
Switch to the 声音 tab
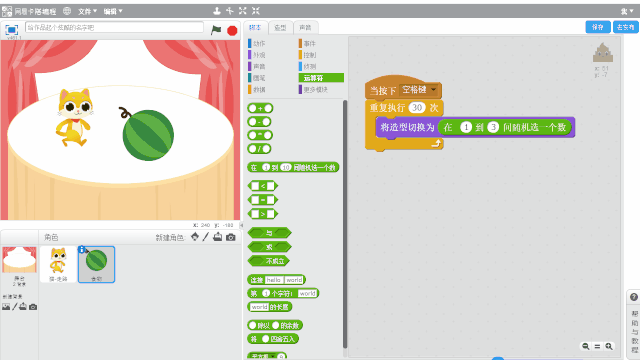pyautogui.click(x=305, y=27)
